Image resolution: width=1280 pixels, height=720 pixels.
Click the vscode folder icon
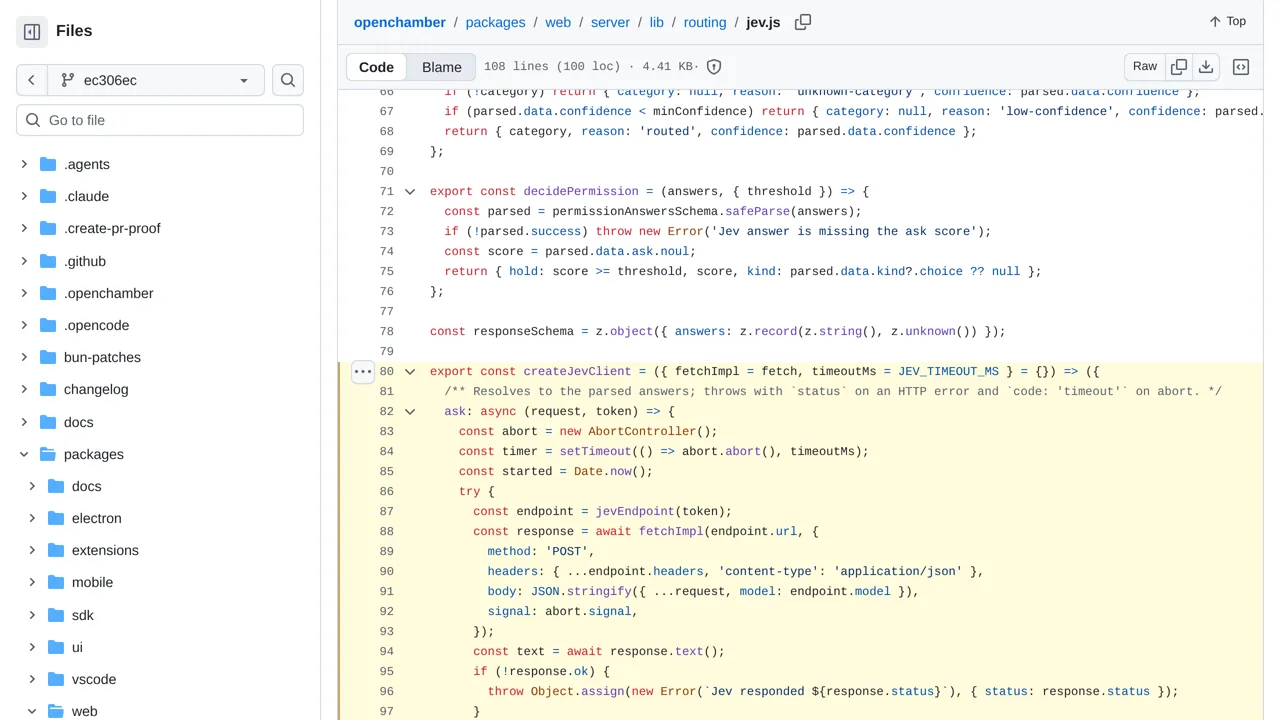[56, 679]
